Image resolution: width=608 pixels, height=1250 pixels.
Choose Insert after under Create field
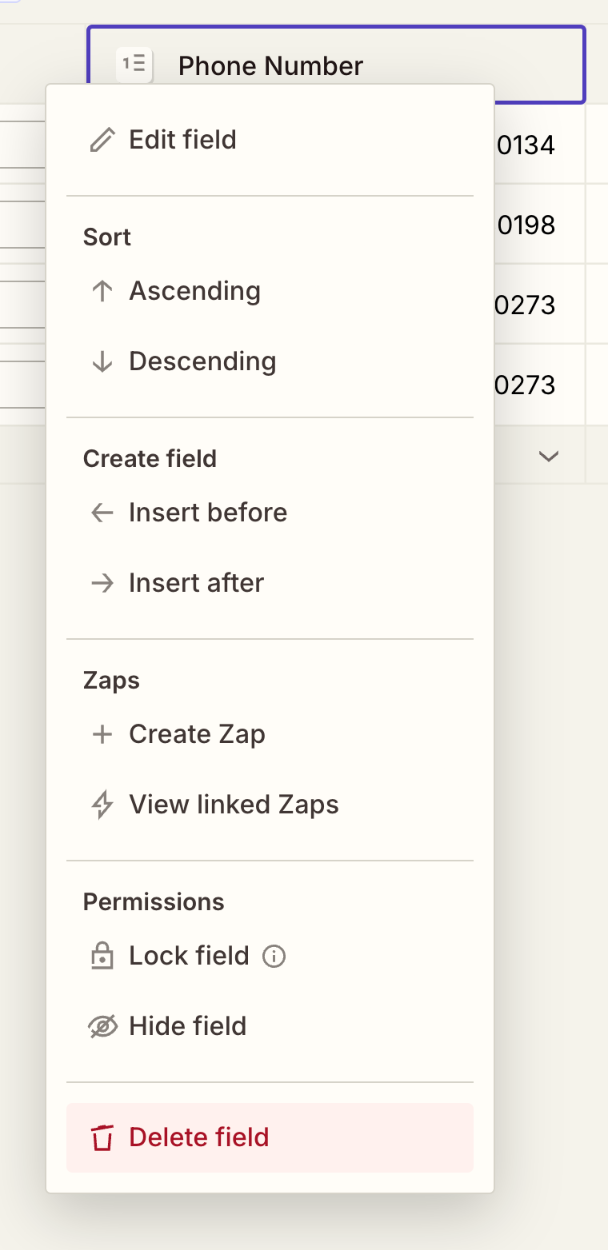[x=196, y=582]
